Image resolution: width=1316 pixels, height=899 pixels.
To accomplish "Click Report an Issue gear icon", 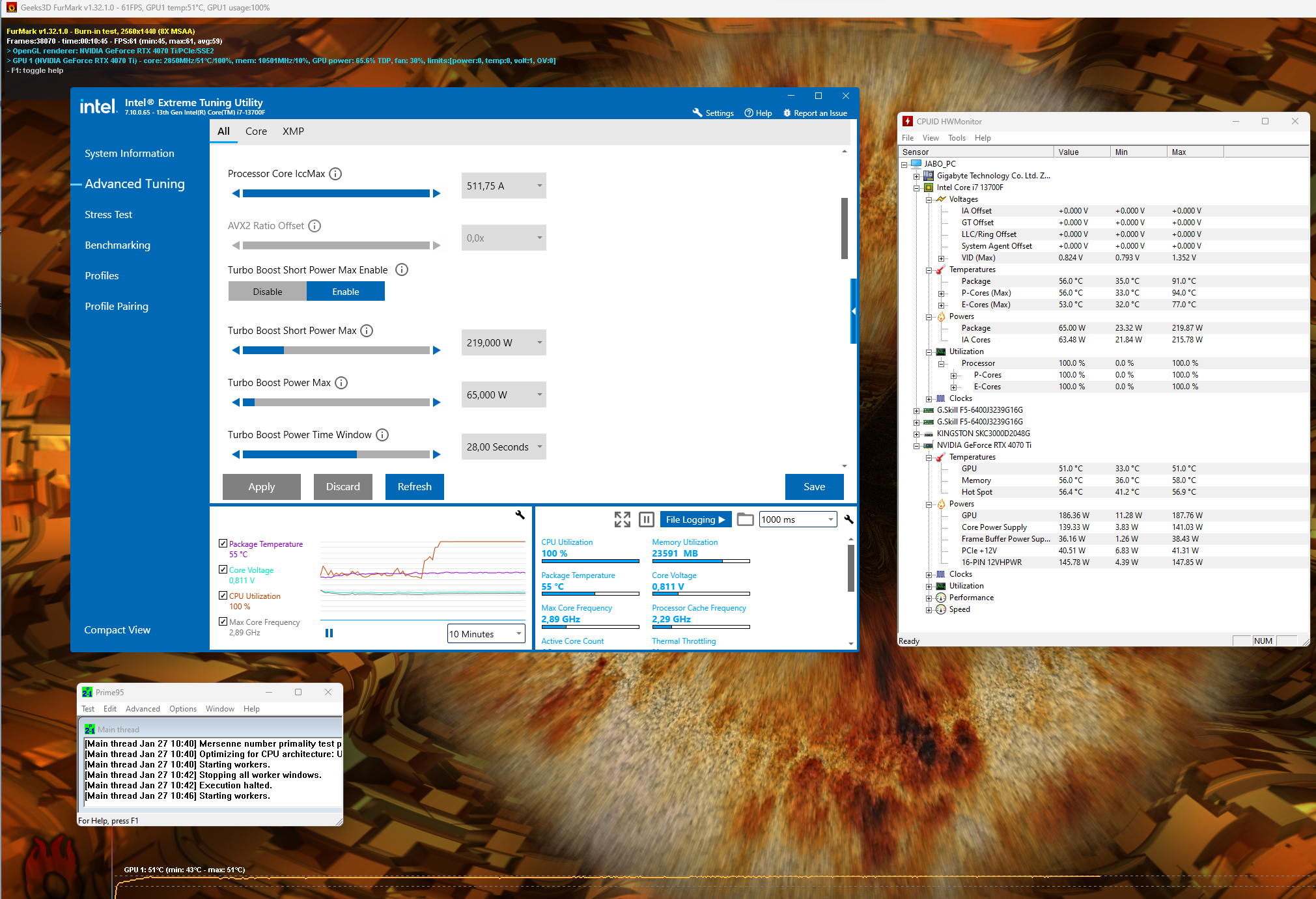I will [x=787, y=113].
